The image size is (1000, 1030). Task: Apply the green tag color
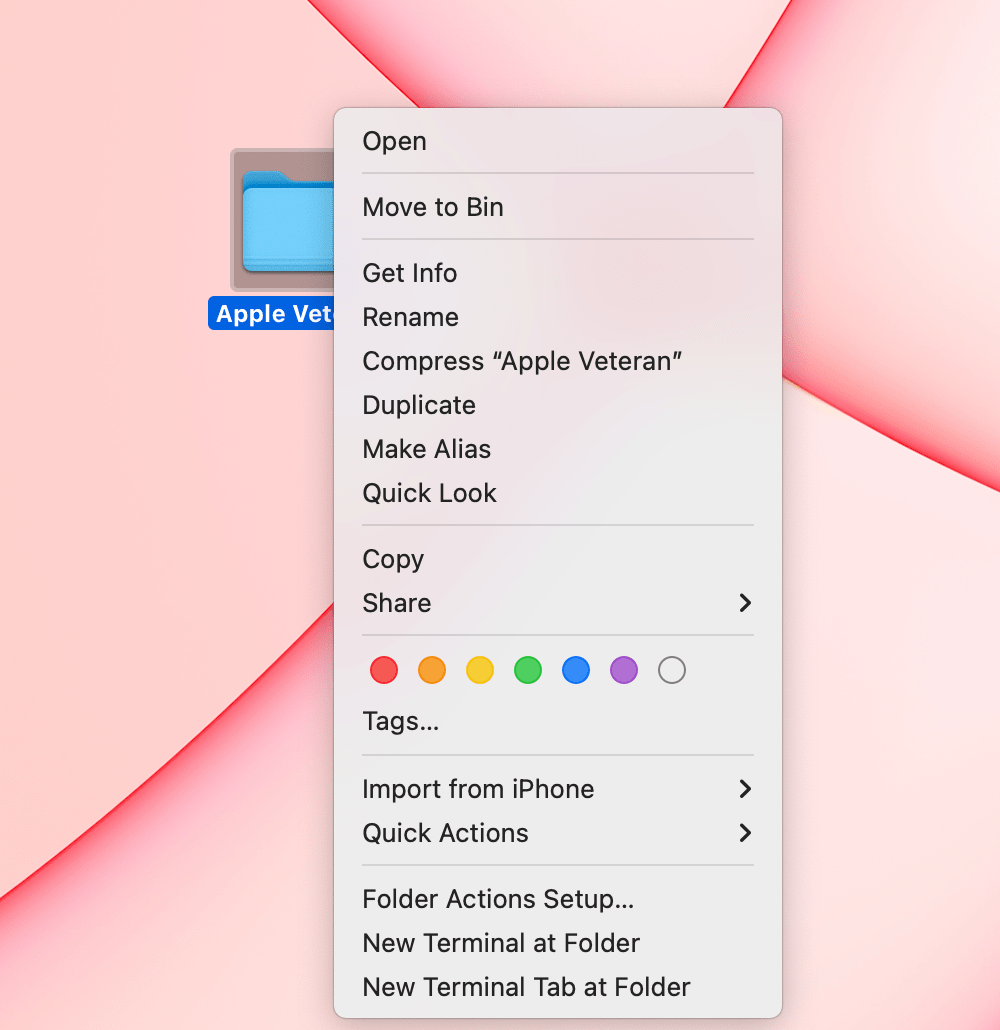[x=527, y=670]
